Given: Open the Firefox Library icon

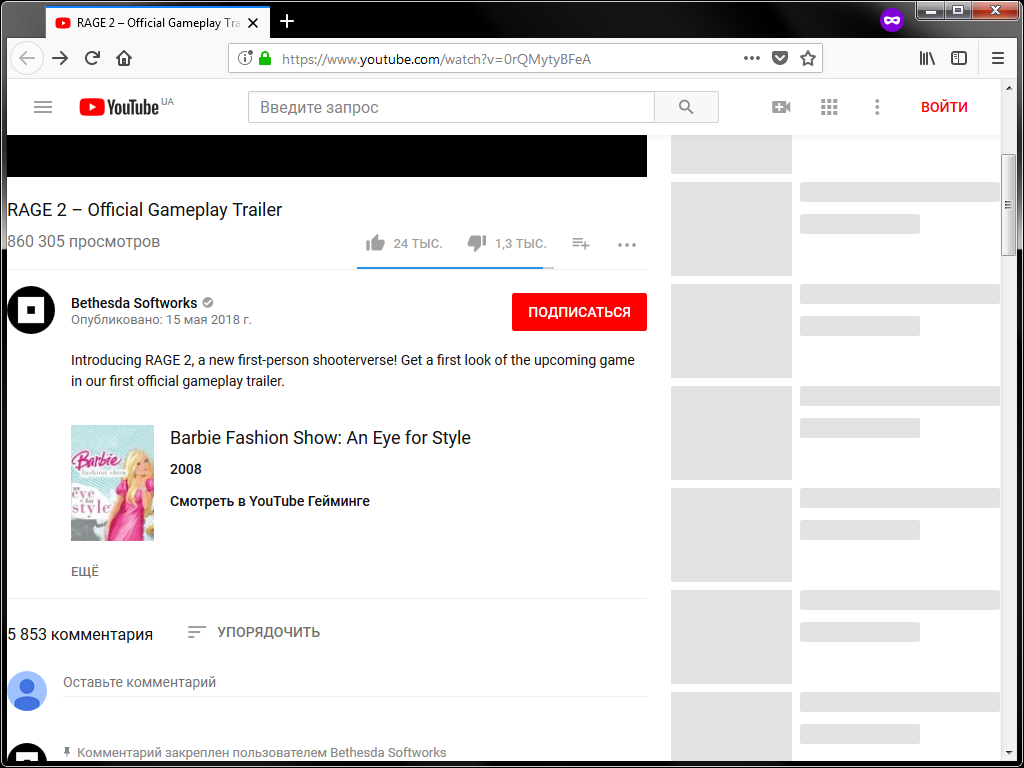Looking at the screenshot, I should coord(927,59).
